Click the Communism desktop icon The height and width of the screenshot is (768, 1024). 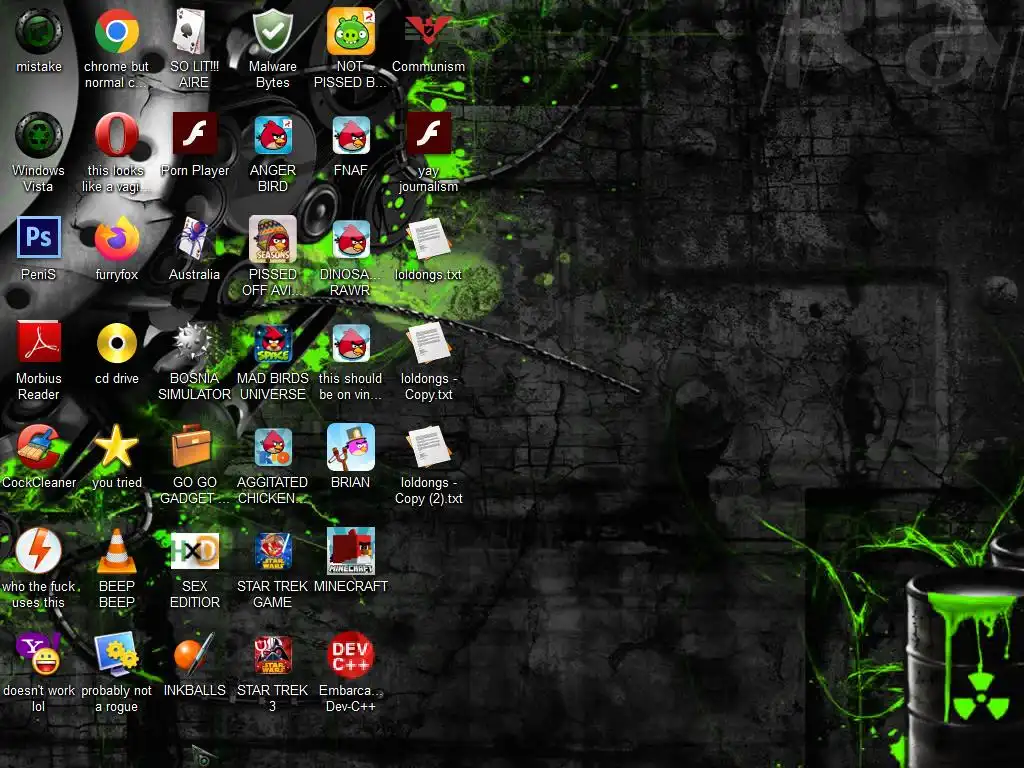pos(428,31)
